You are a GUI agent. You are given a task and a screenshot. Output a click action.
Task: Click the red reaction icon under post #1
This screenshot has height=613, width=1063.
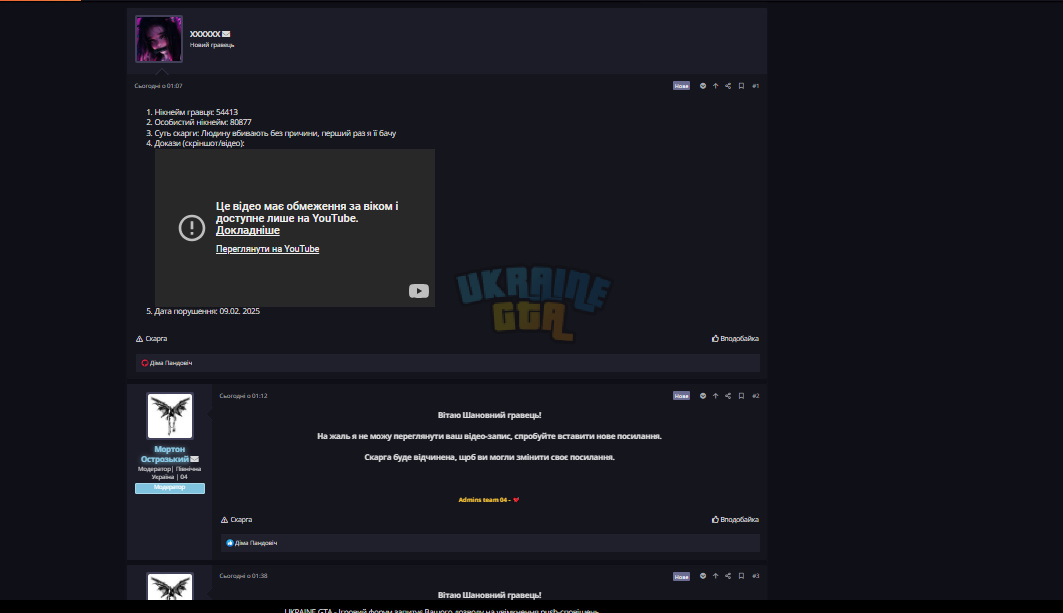tap(144, 363)
